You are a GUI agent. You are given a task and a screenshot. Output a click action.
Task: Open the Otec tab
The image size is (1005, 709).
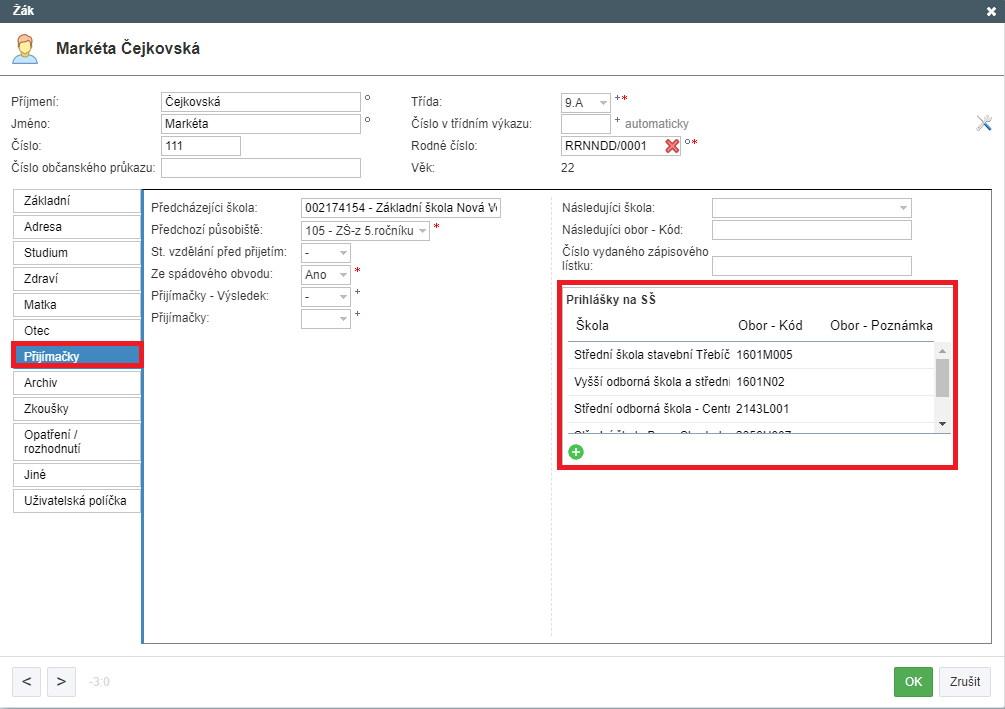[x=76, y=331]
